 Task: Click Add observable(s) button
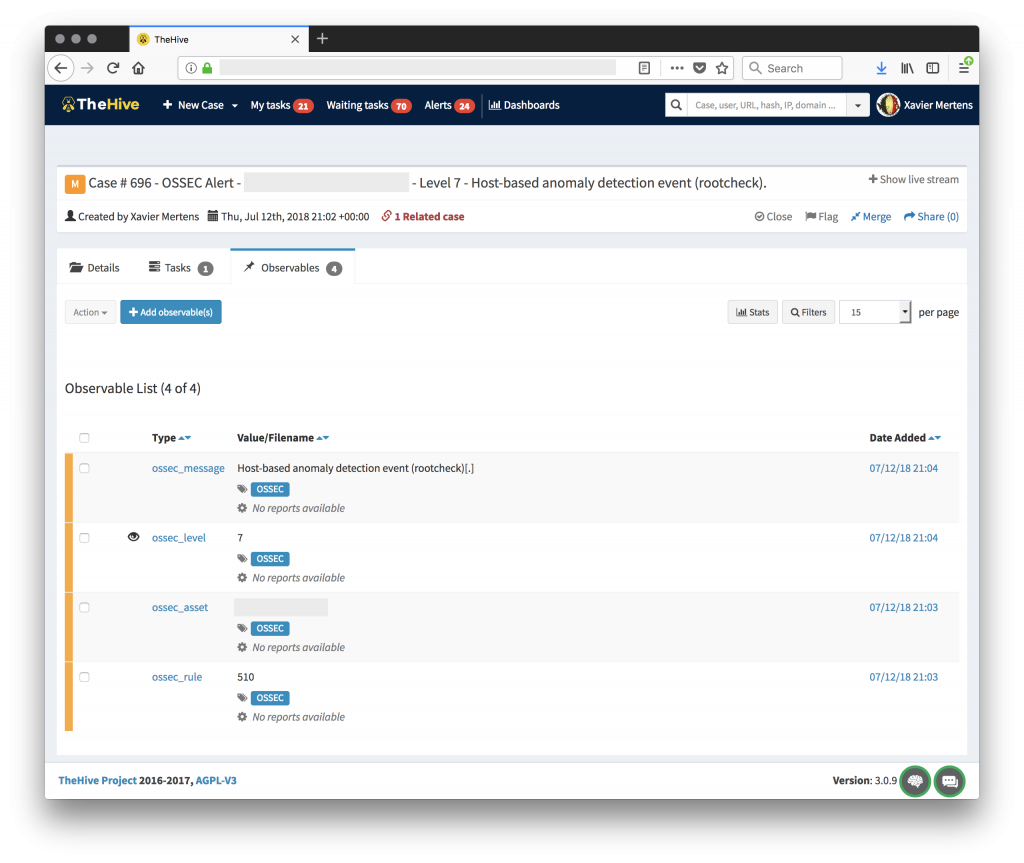pyautogui.click(x=171, y=312)
